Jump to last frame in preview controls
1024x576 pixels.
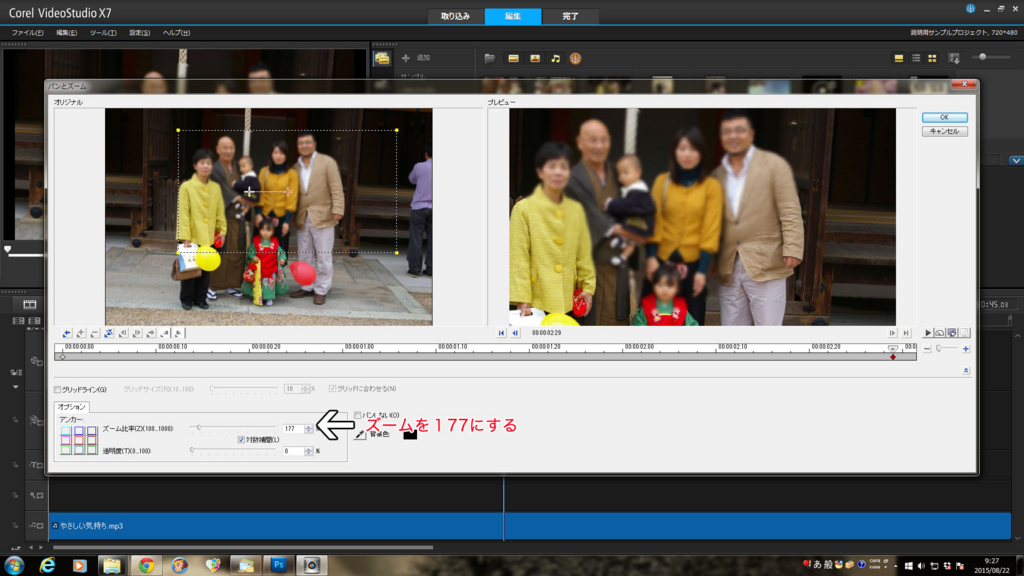point(906,333)
